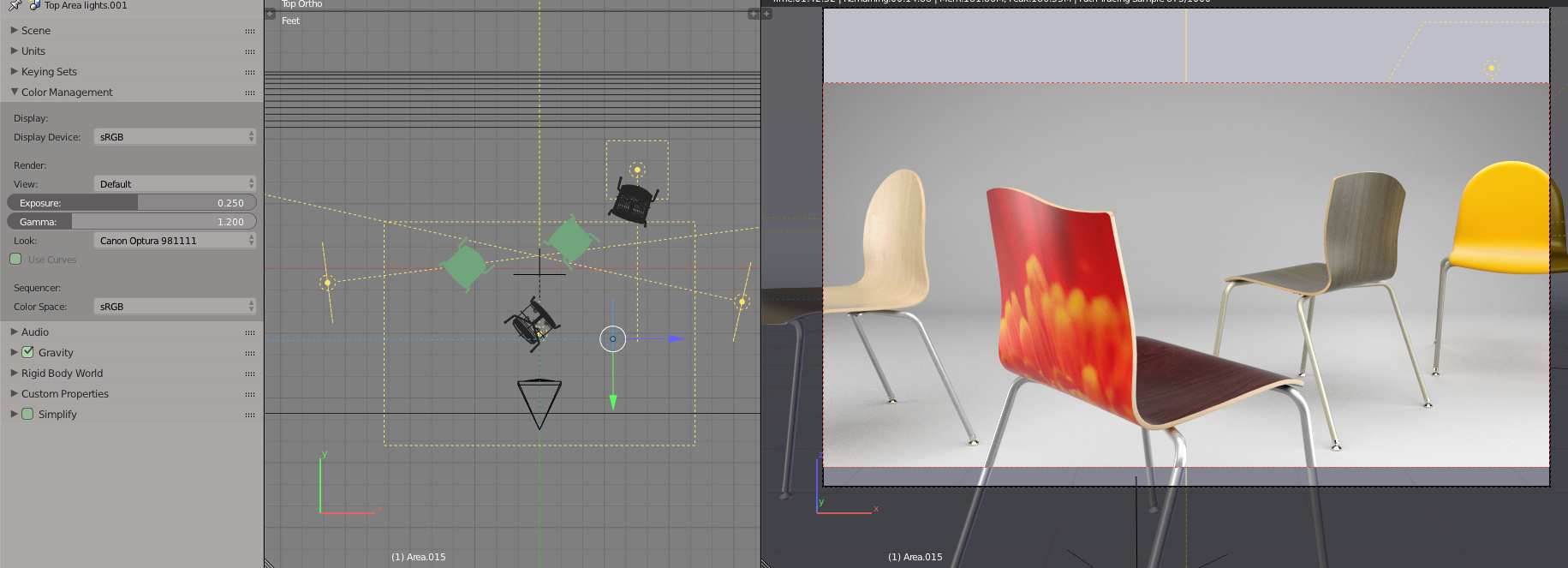Collapse the Color Management panel
This screenshot has width=1568, height=568.
[x=14, y=92]
